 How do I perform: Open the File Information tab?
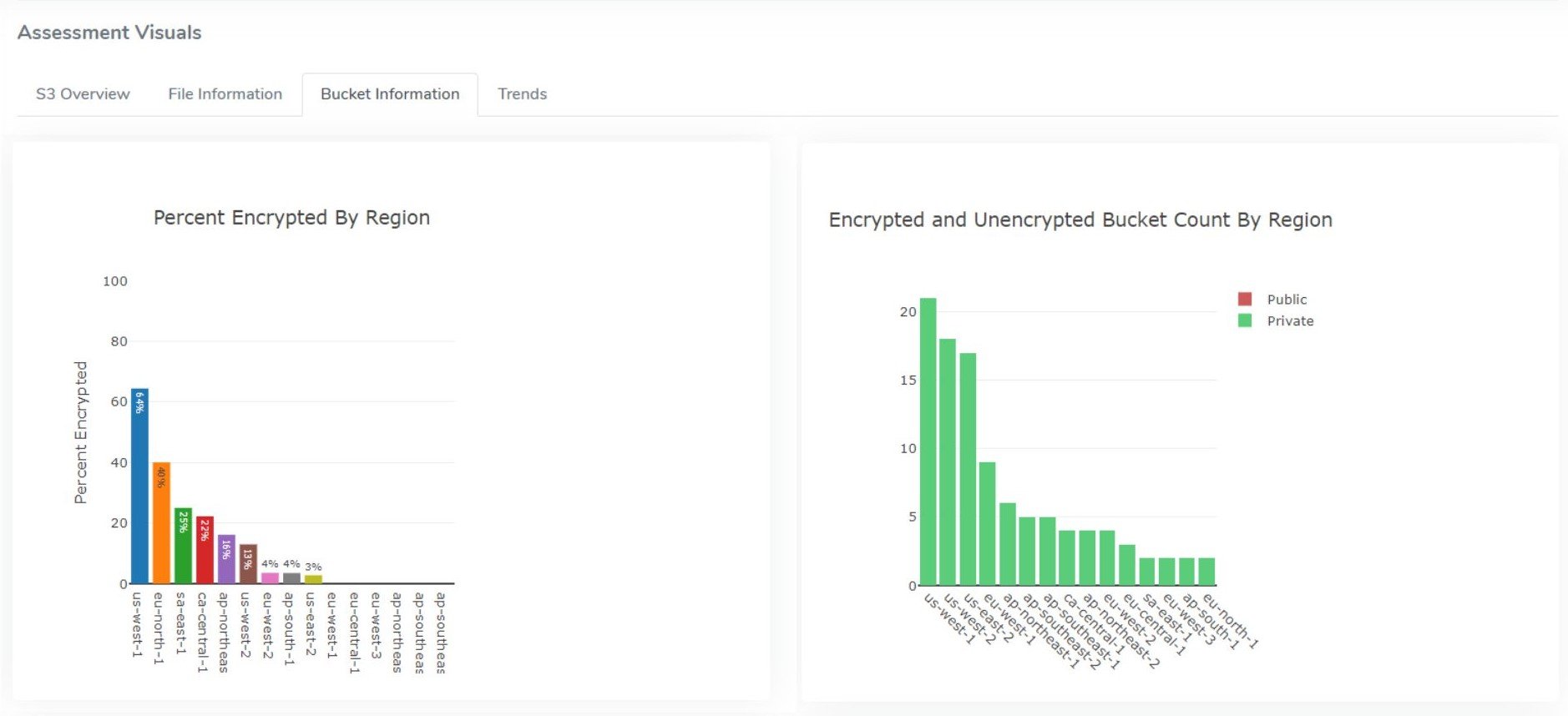(225, 94)
